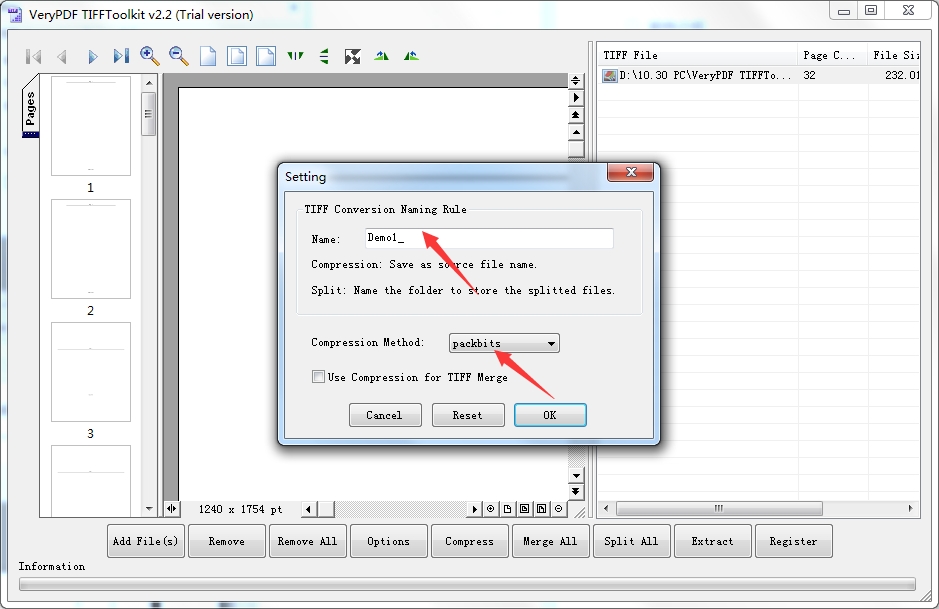
Task: Click file list horizontal scrollbar thumb
Action: [x=719, y=508]
